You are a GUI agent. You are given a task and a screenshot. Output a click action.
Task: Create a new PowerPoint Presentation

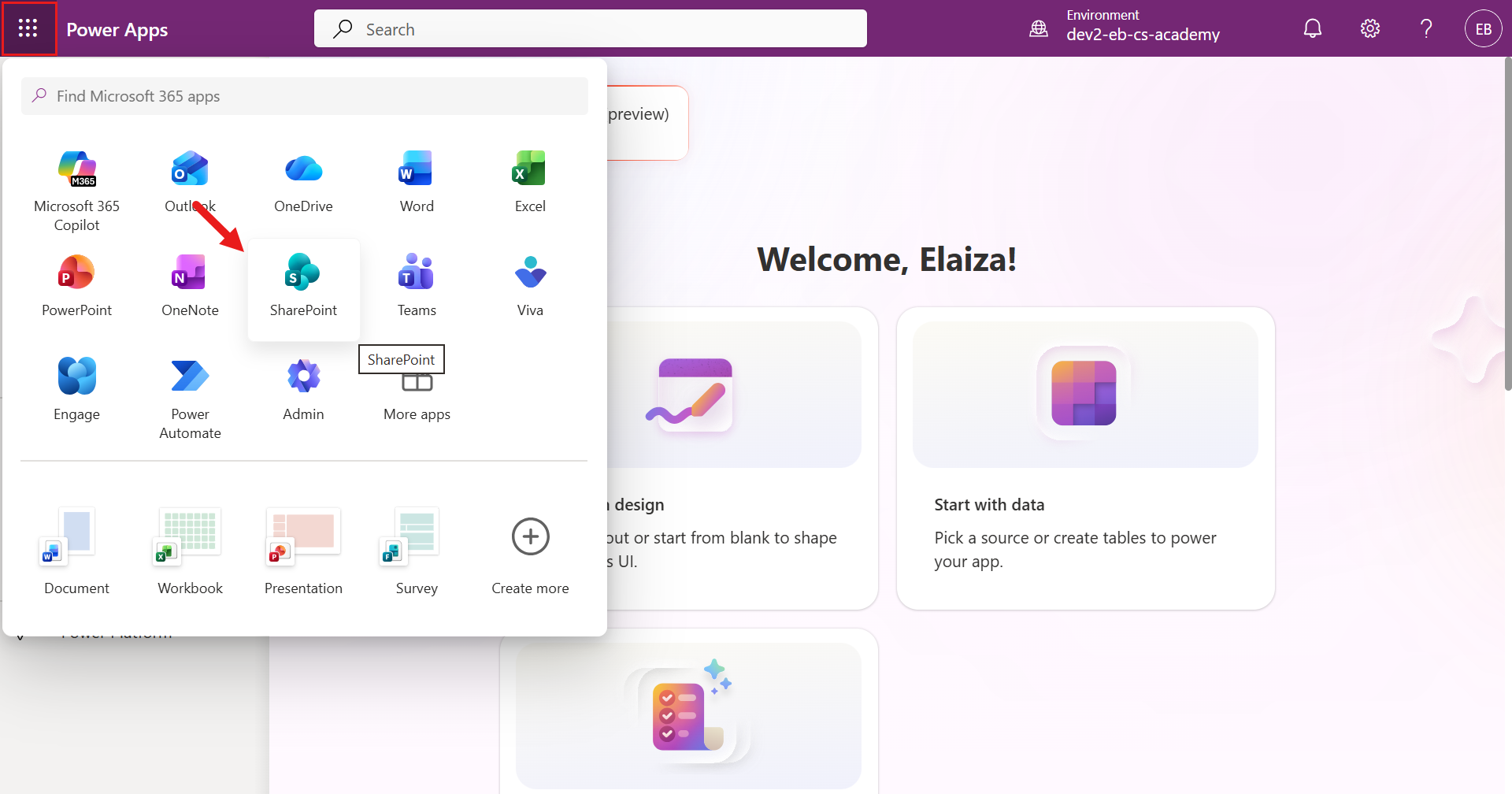303,551
